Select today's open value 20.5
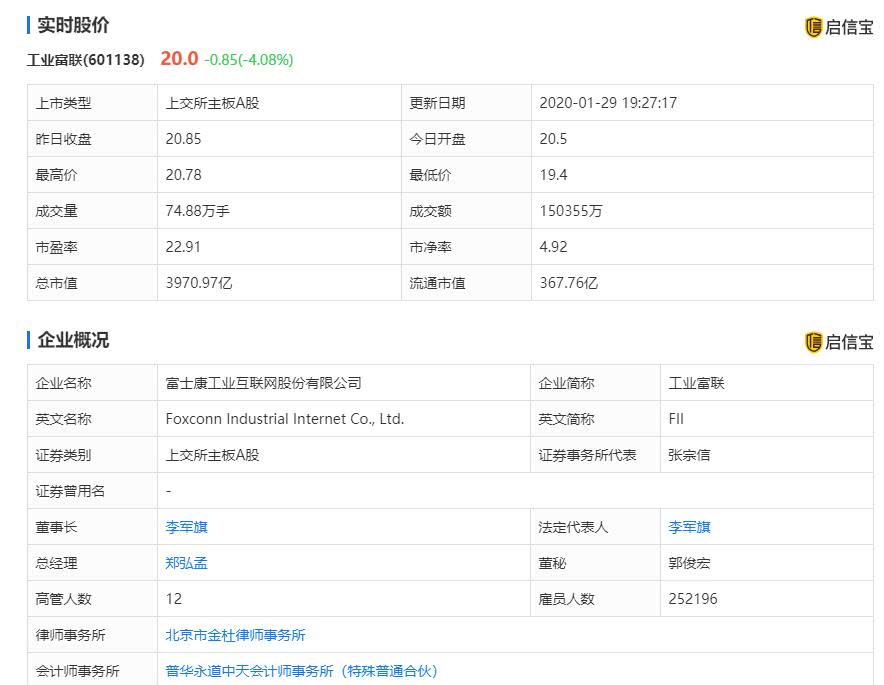 click(x=553, y=139)
